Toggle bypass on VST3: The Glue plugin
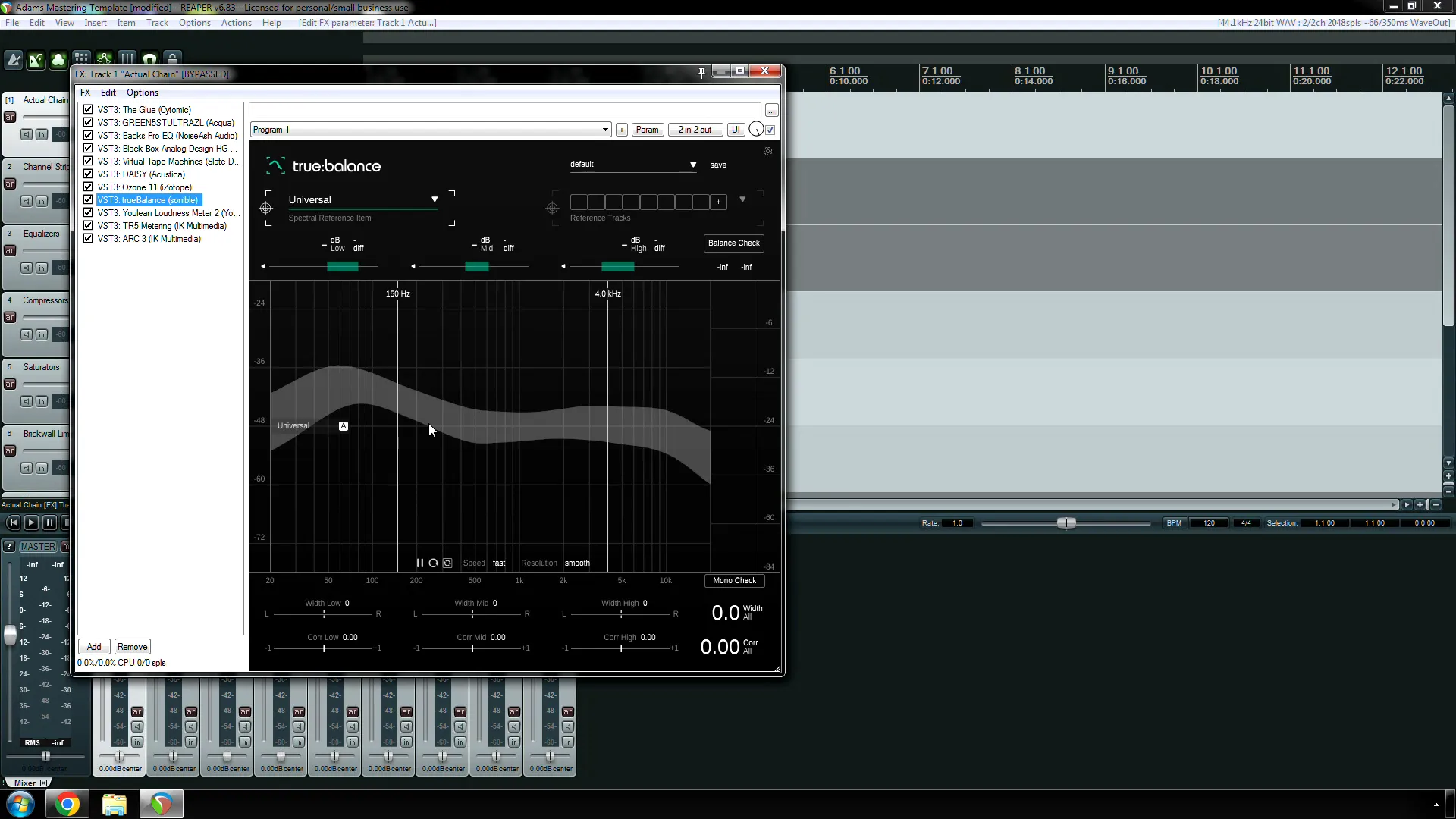The height and width of the screenshot is (819, 1456). pyautogui.click(x=88, y=109)
